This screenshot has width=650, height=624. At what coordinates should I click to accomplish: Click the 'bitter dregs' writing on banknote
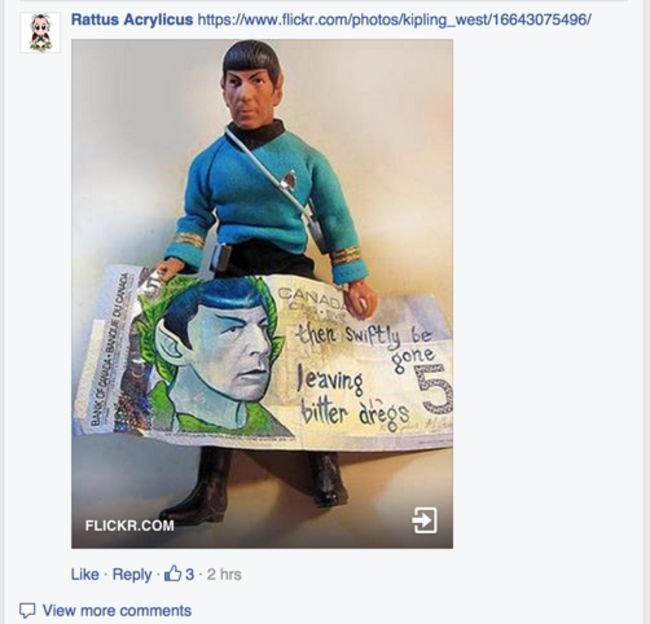(x=355, y=412)
